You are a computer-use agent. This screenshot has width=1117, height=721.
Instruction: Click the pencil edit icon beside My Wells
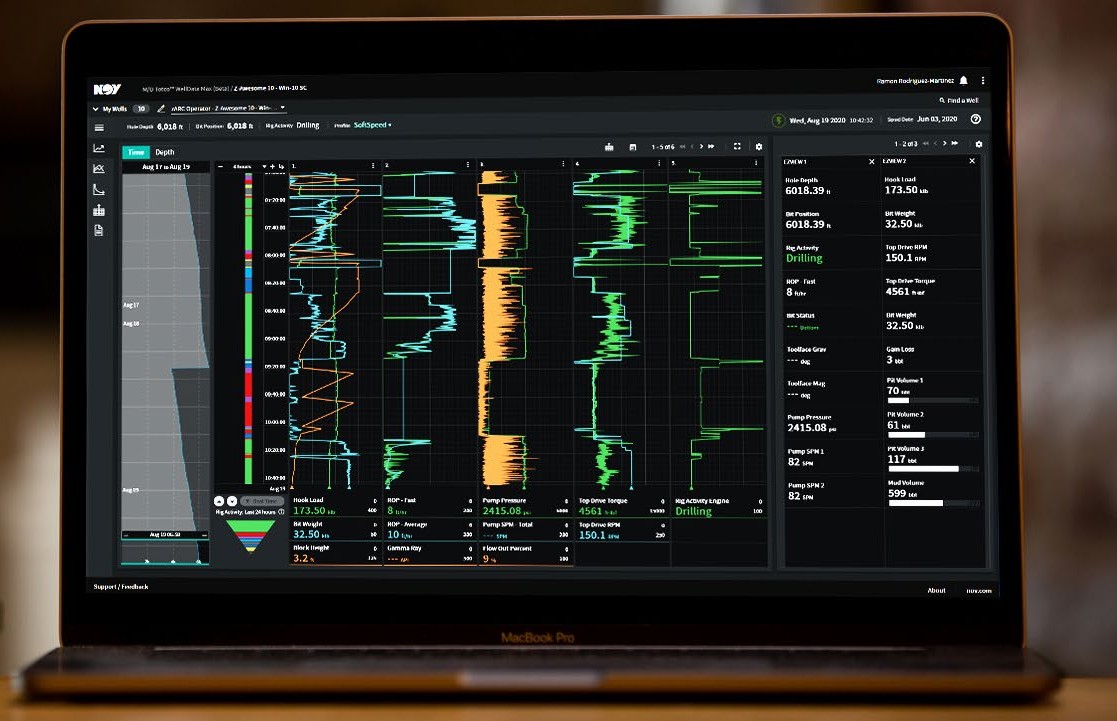pos(161,108)
